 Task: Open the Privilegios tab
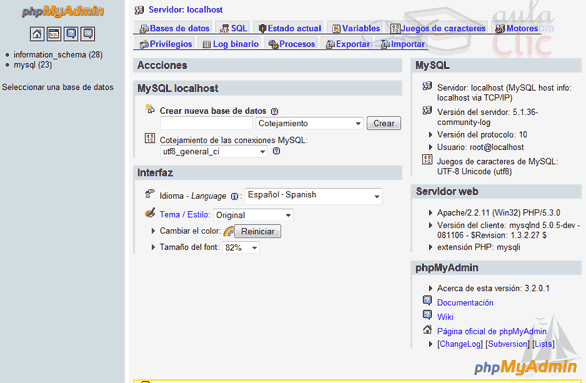coord(166,44)
